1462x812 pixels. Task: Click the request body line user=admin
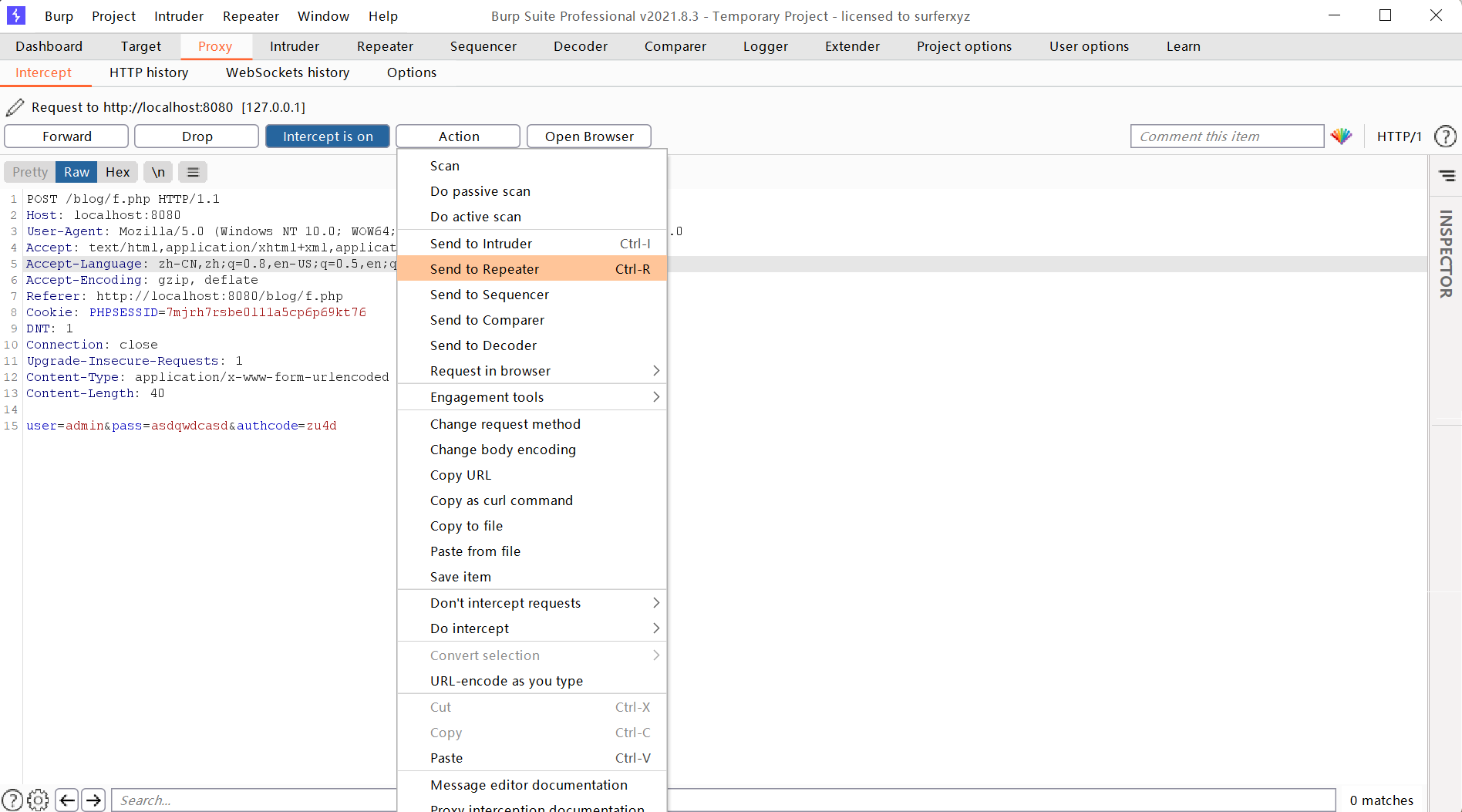pos(181,426)
